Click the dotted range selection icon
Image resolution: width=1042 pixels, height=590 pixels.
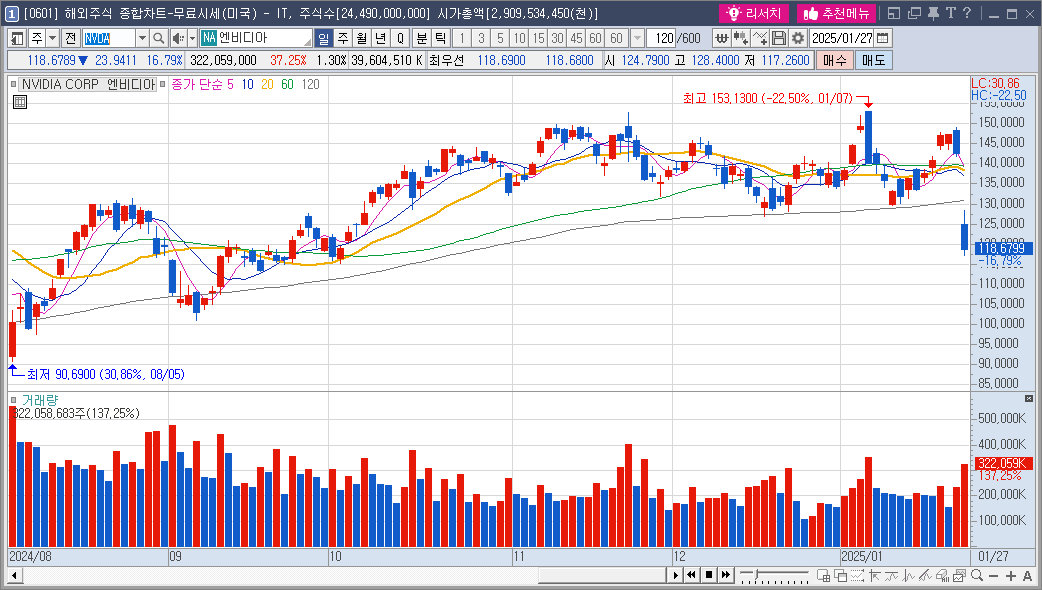point(857,575)
